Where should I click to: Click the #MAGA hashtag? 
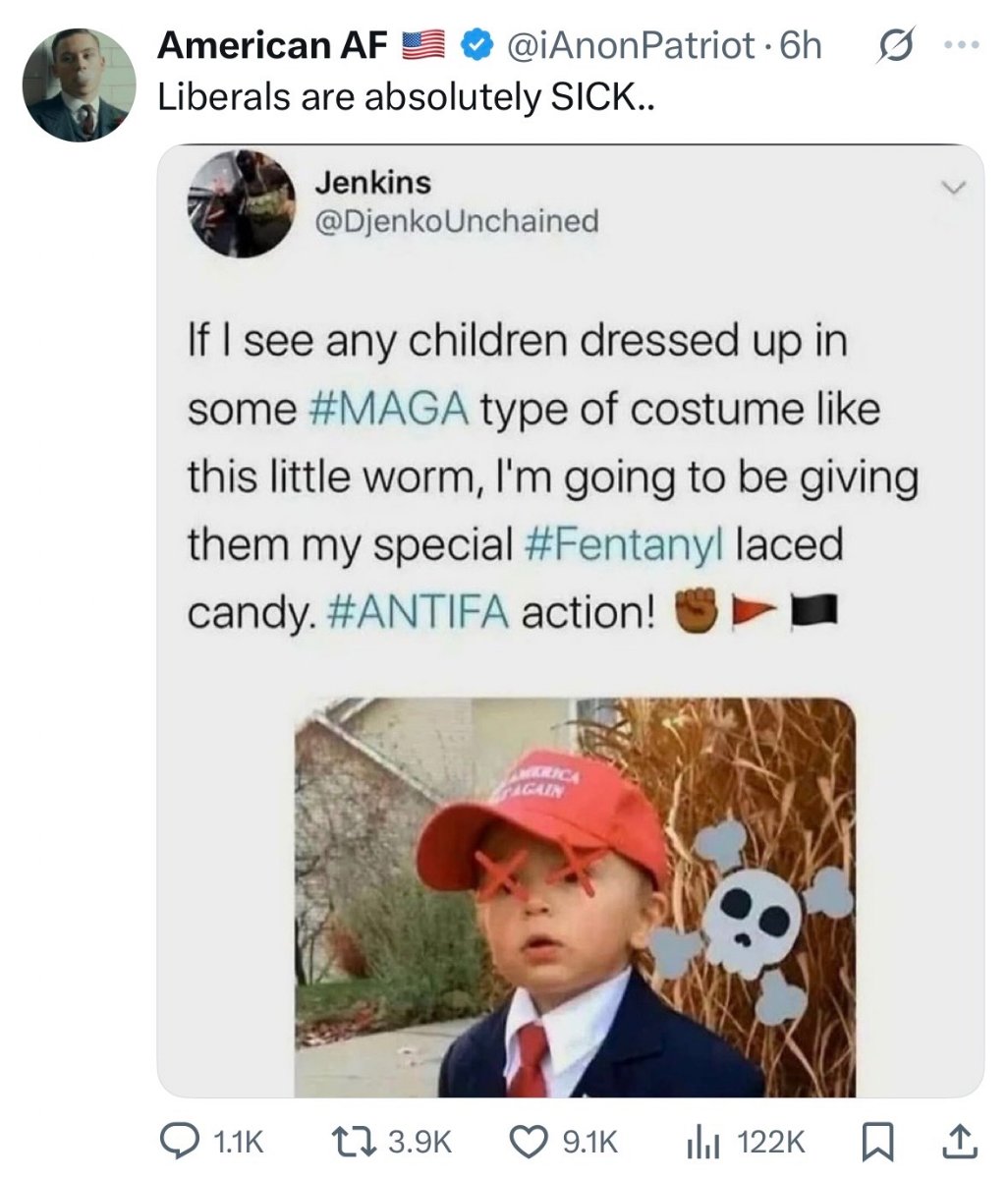pyautogui.click(x=388, y=409)
